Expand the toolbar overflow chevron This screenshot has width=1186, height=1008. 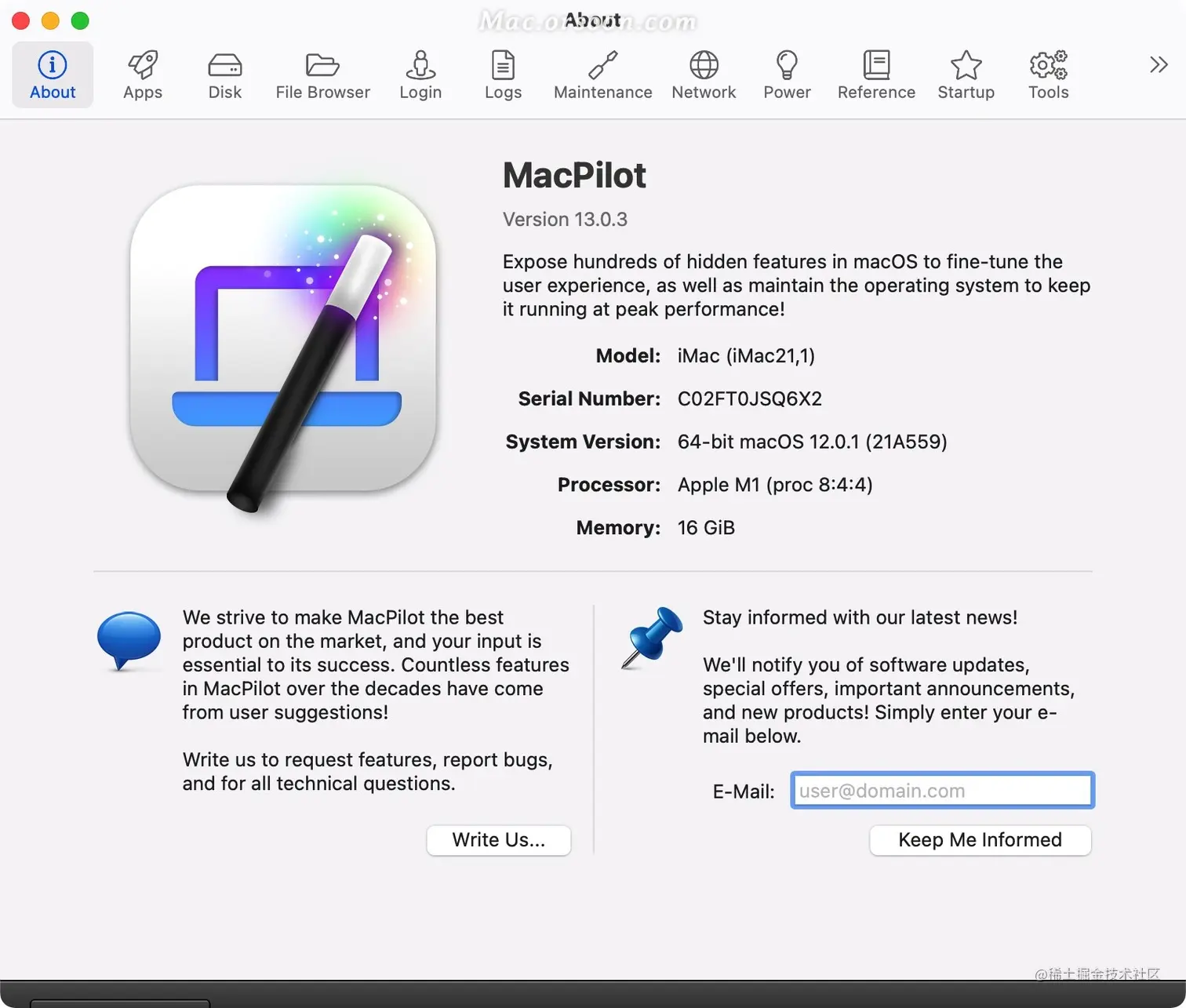click(x=1159, y=64)
